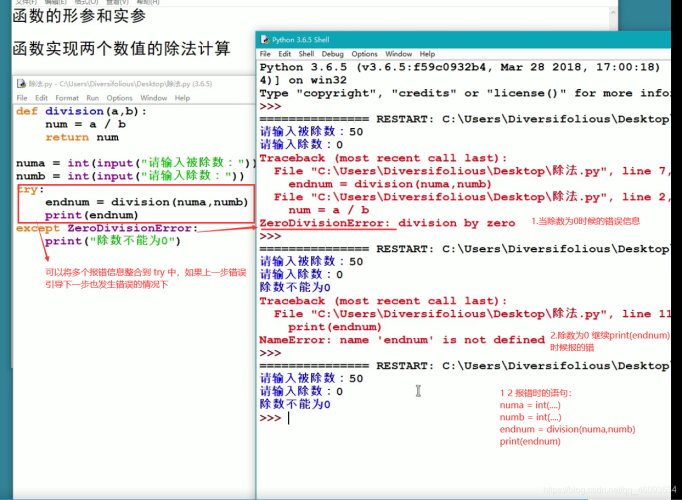This screenshot has height=500, width=682.
Task: Open Help menu in 除法.py editor
Action: (182, 98)
